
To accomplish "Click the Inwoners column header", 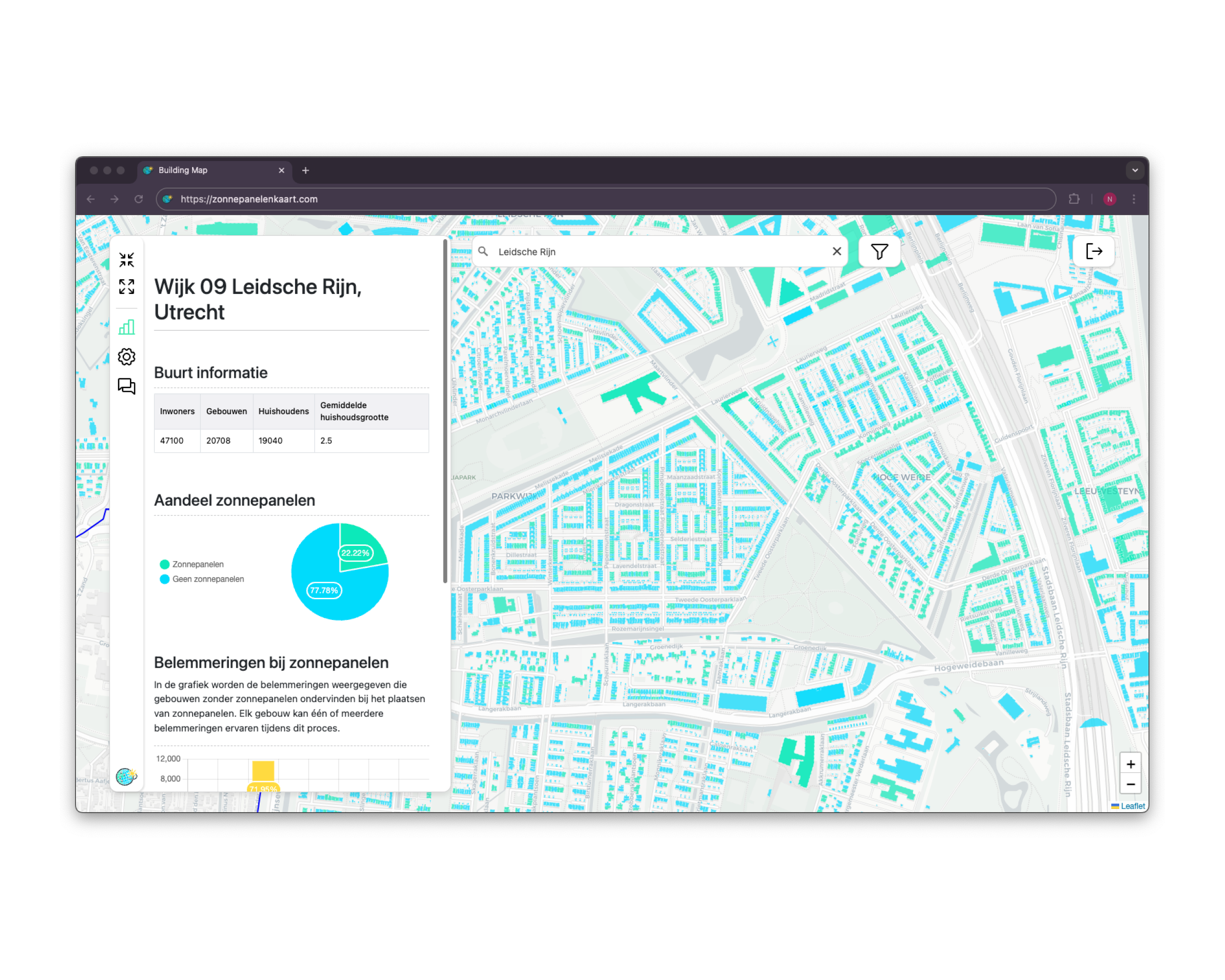I will [177, 411].
